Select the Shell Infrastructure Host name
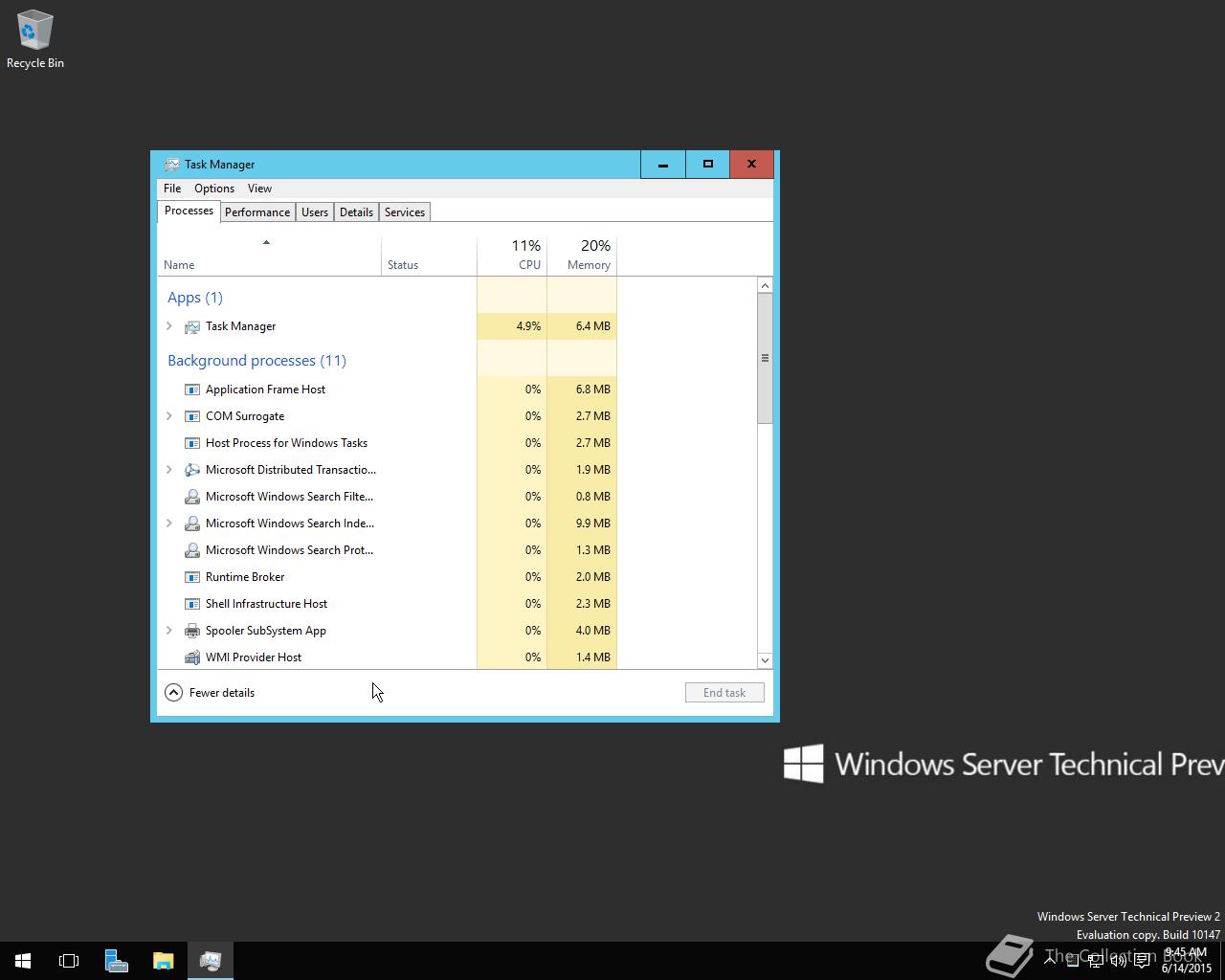Image resolution: width=1225 pixels, height=980 pixels. (266, 604)
